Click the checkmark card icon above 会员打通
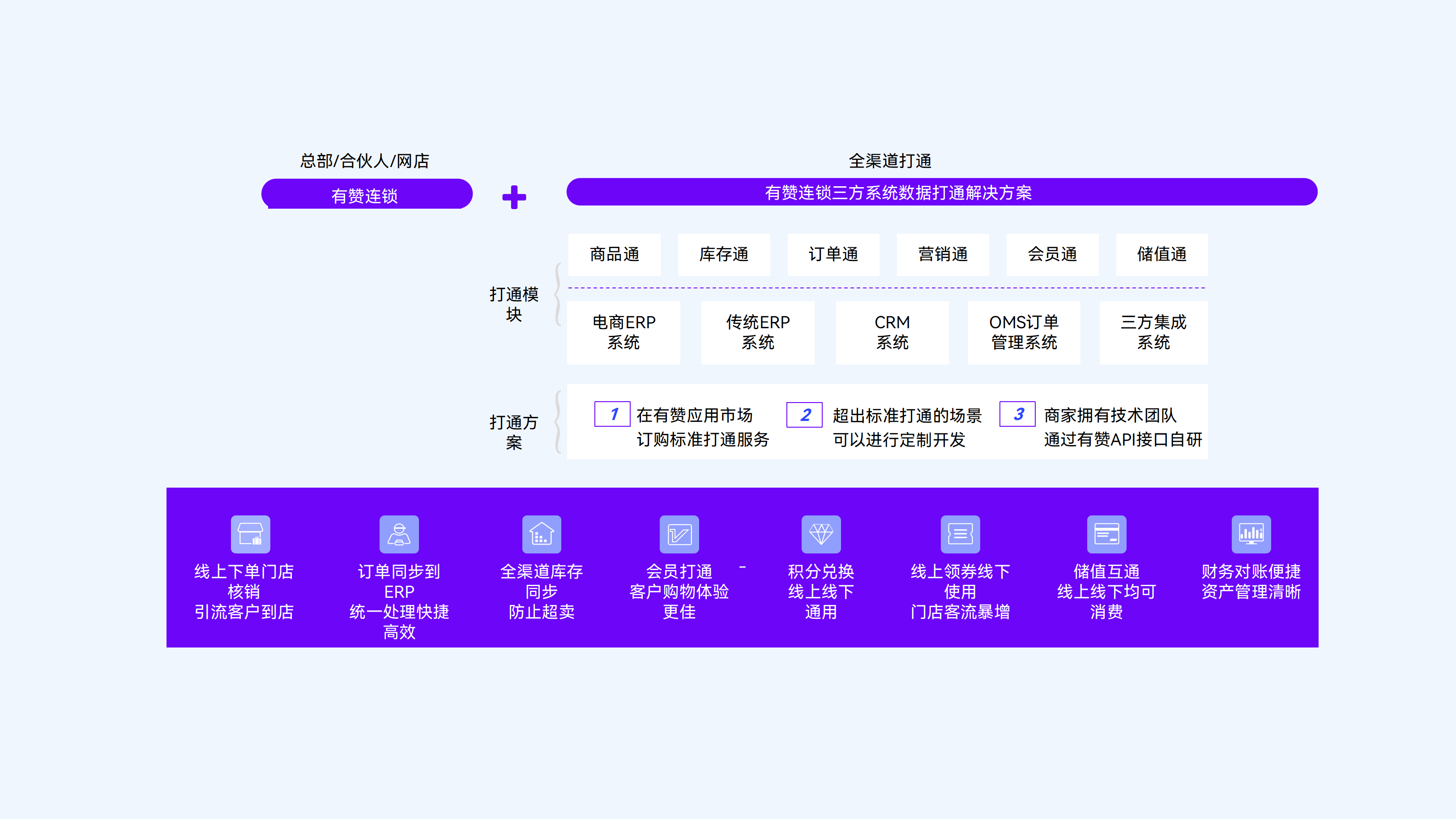 coord(679,534)
